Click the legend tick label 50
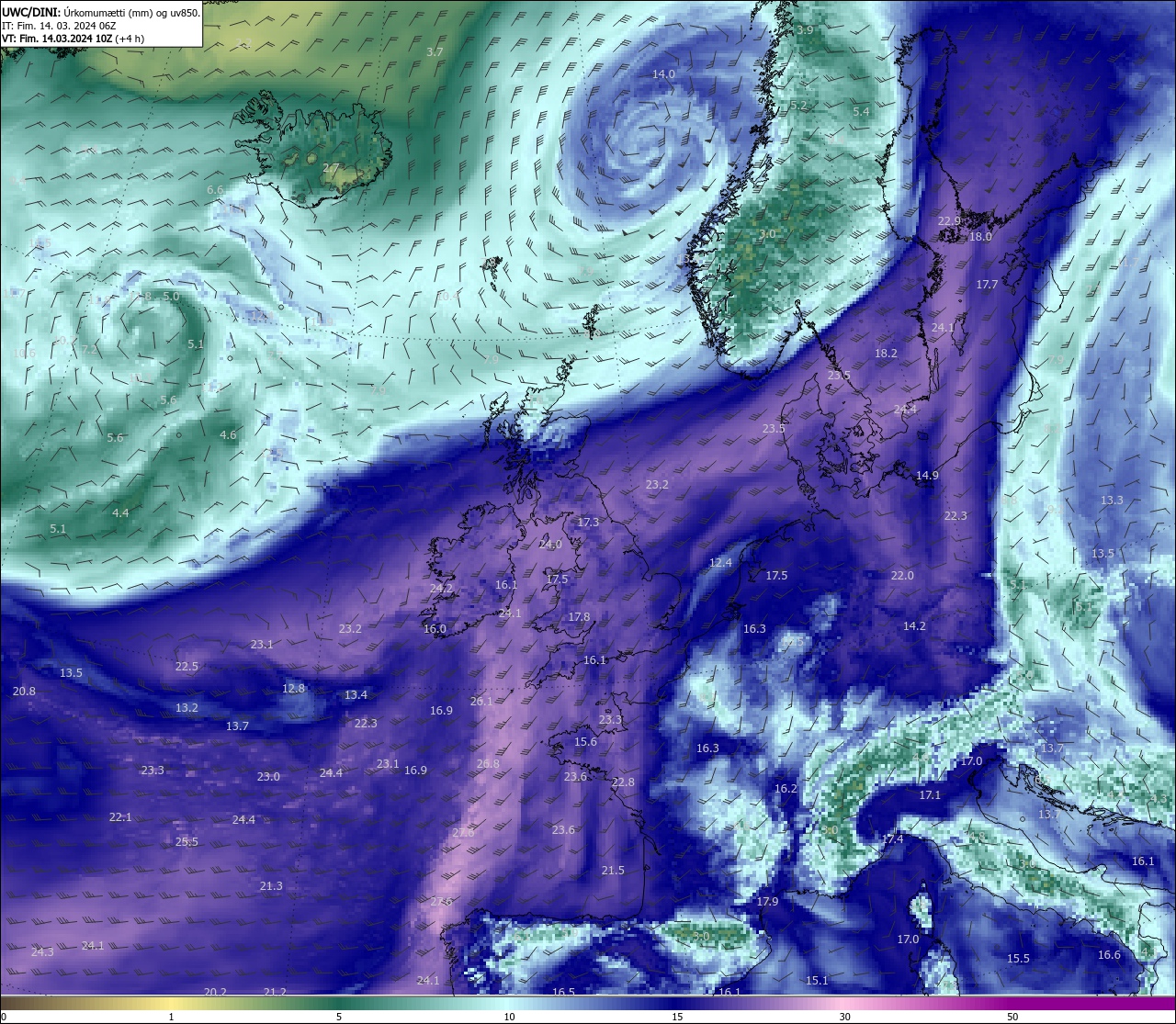This screenshot has width=1176, height=1024. [x=1012, y=1017]
